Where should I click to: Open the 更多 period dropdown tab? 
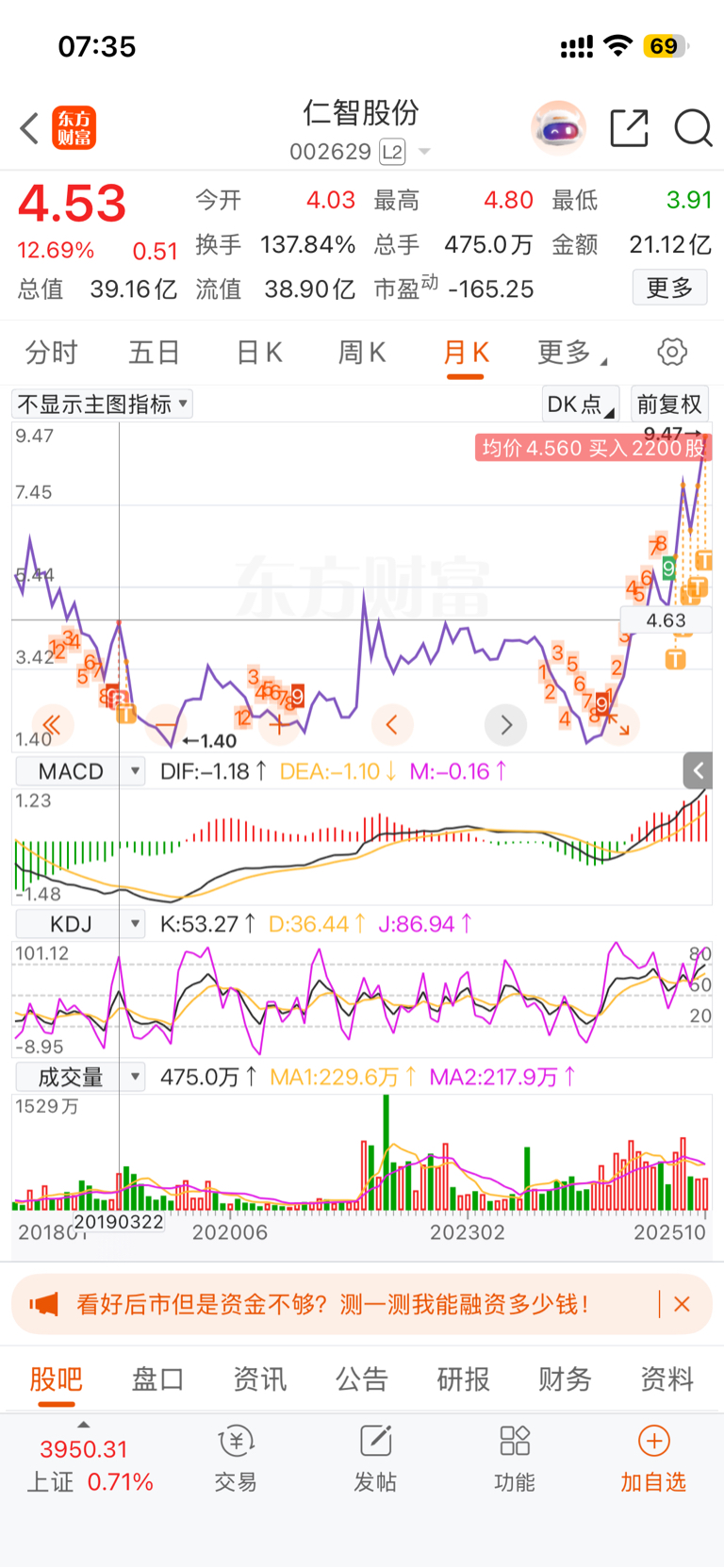pos(571,353)
